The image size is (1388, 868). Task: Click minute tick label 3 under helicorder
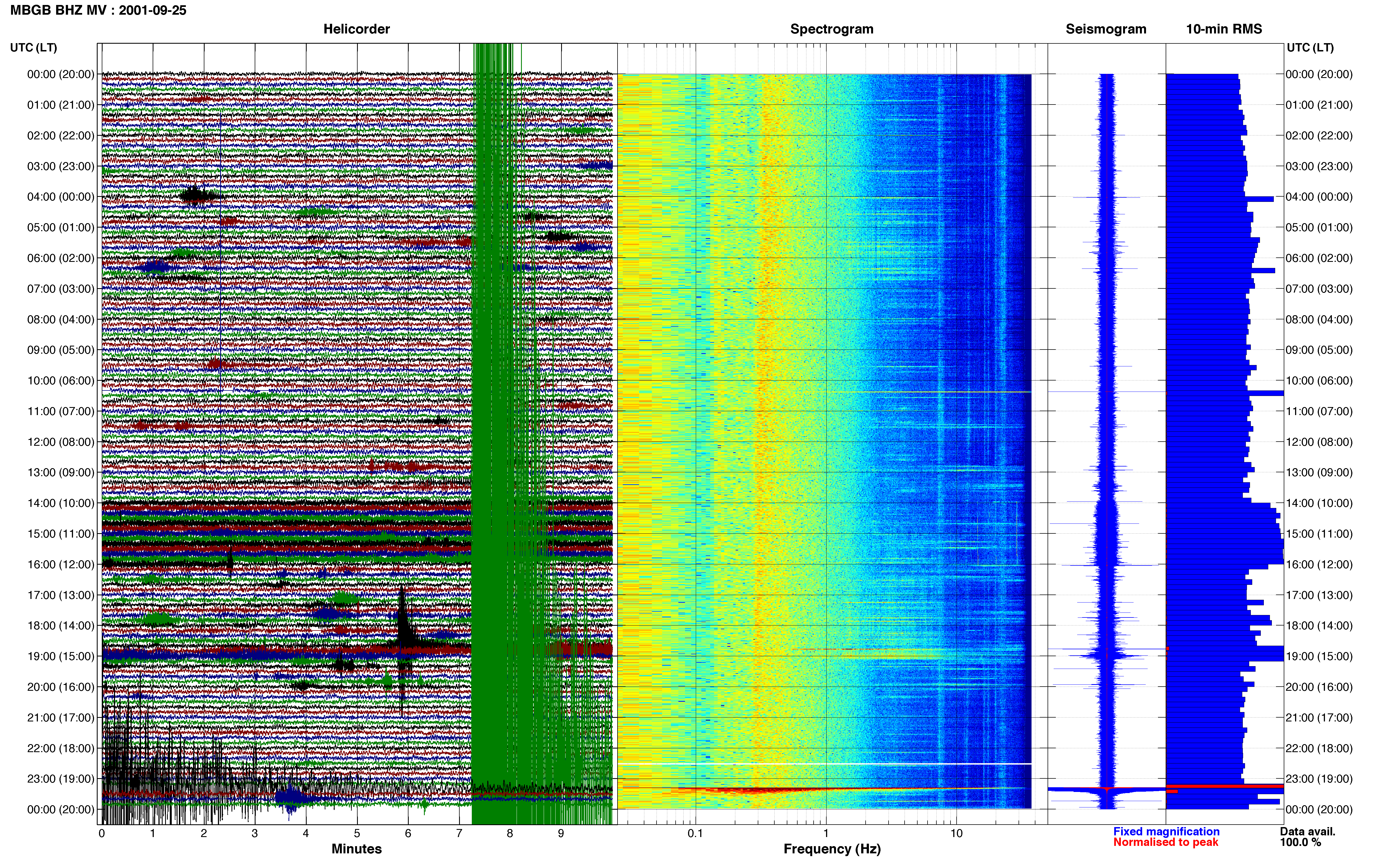tap(255, 833)
